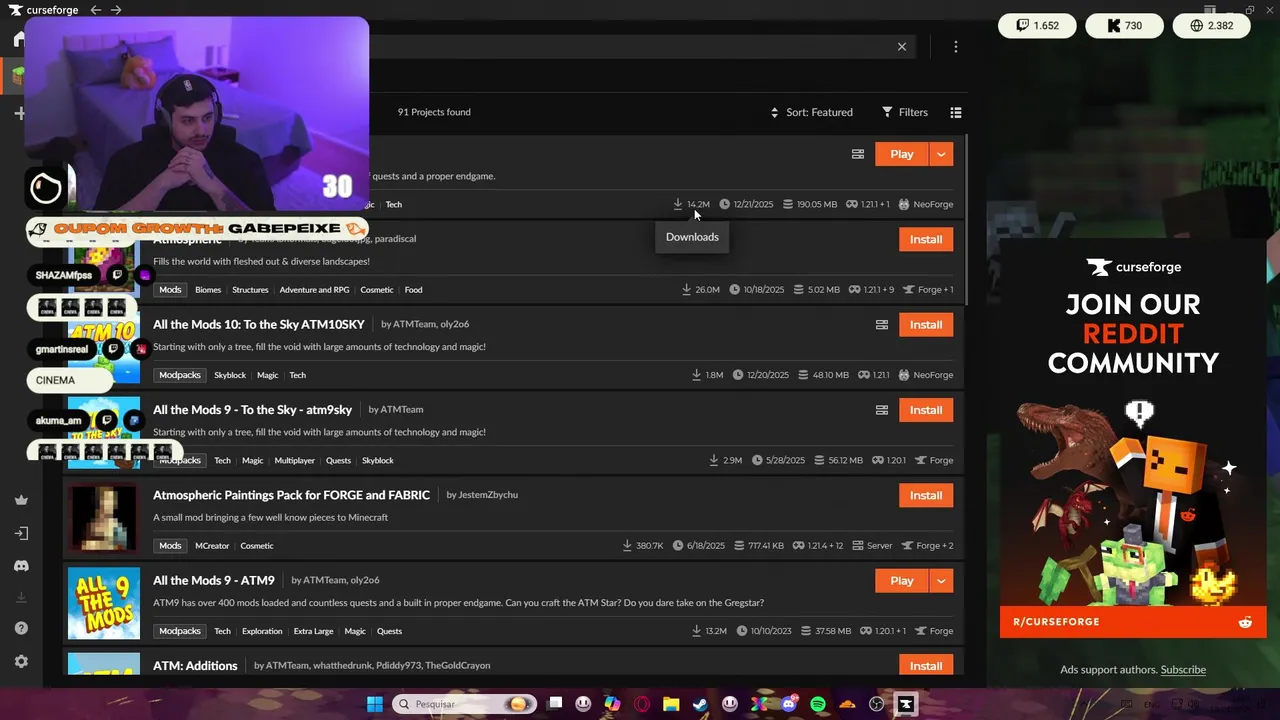Click the add game plus icon in sidebar

[19, 113]
